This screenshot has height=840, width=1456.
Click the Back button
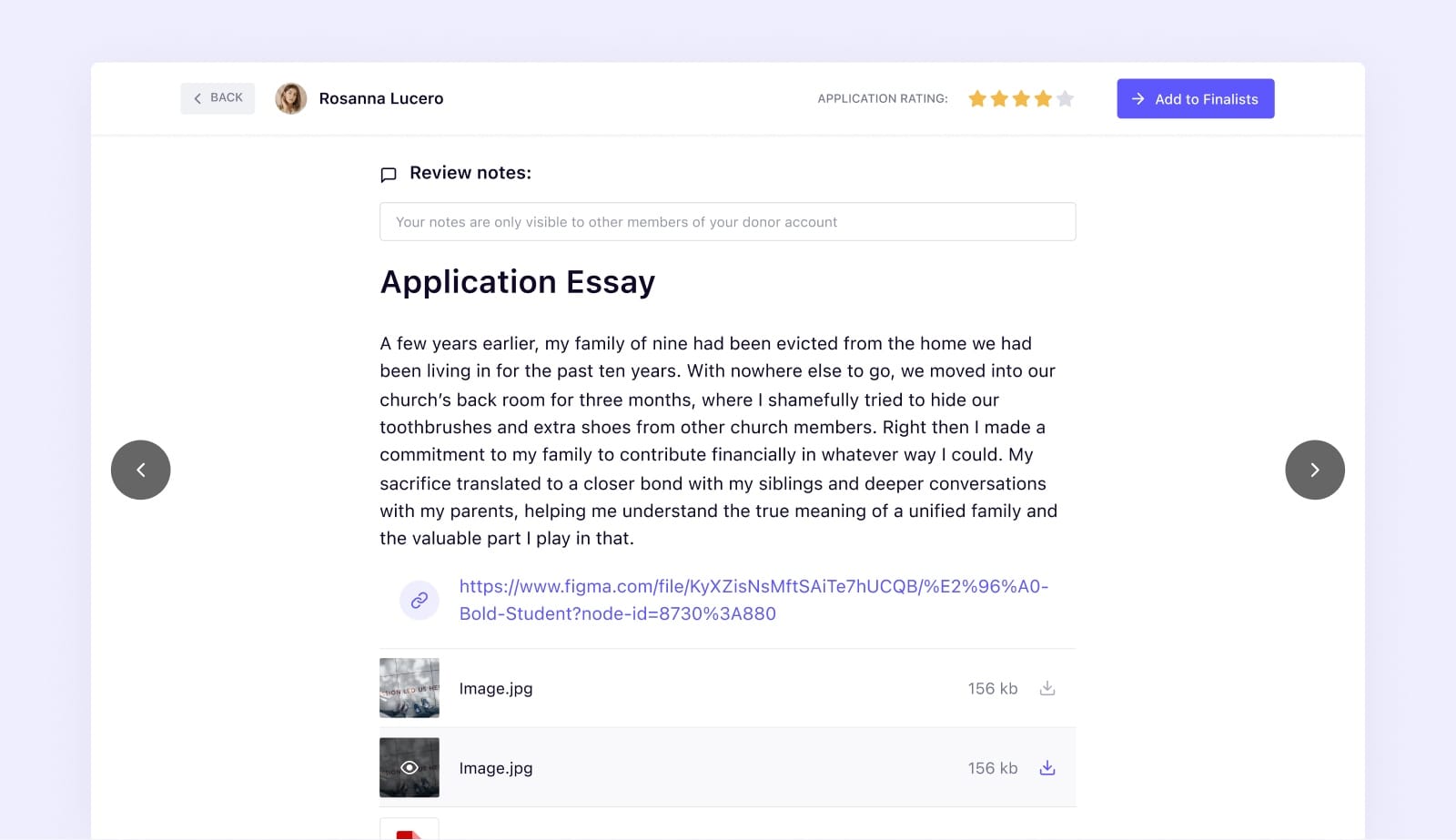217,97
